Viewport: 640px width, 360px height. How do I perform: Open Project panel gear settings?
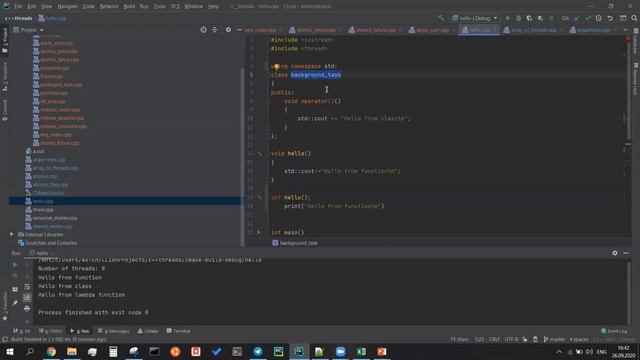[228, 30]
